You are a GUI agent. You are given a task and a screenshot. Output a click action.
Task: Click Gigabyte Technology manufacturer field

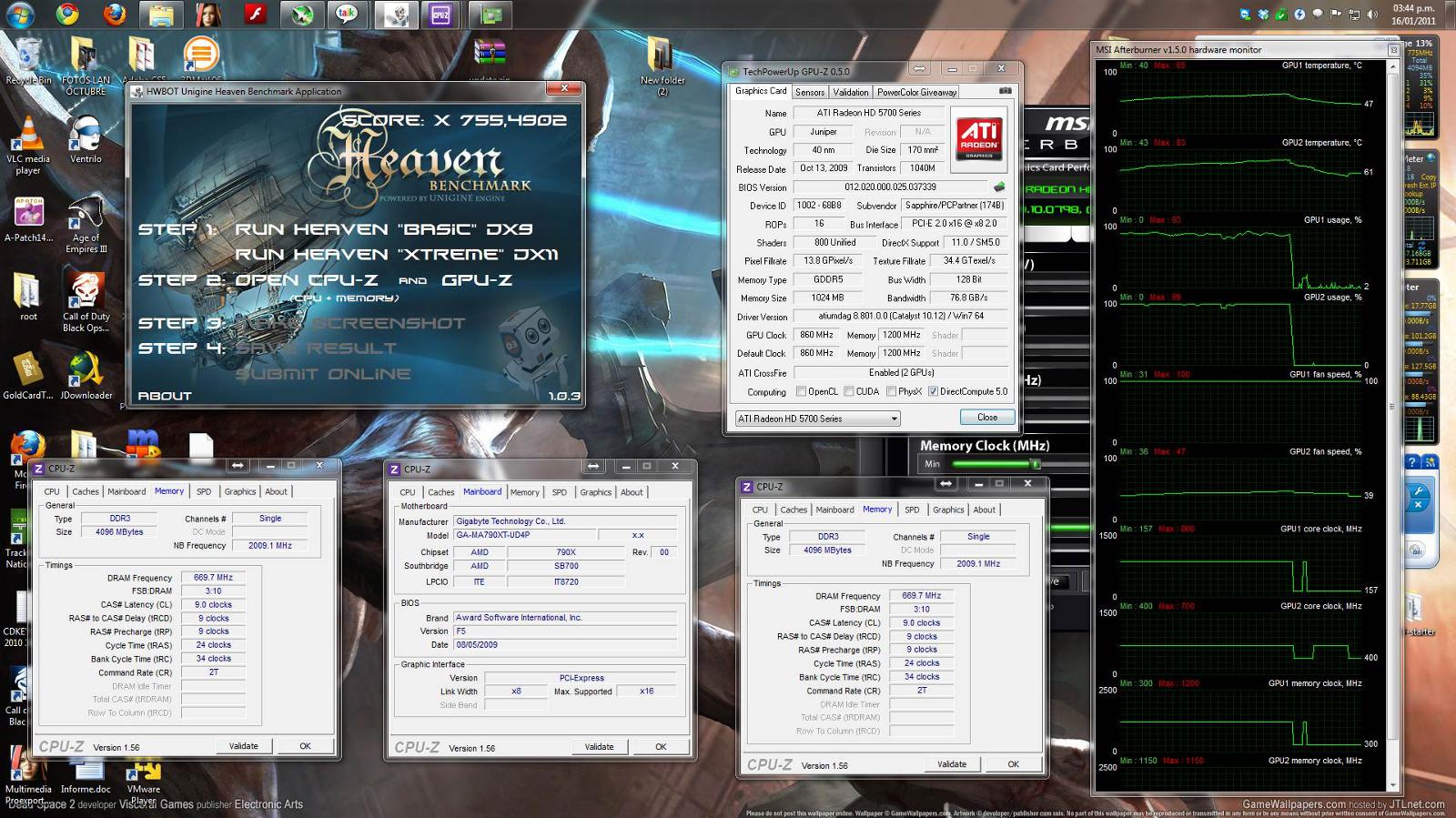565,521
